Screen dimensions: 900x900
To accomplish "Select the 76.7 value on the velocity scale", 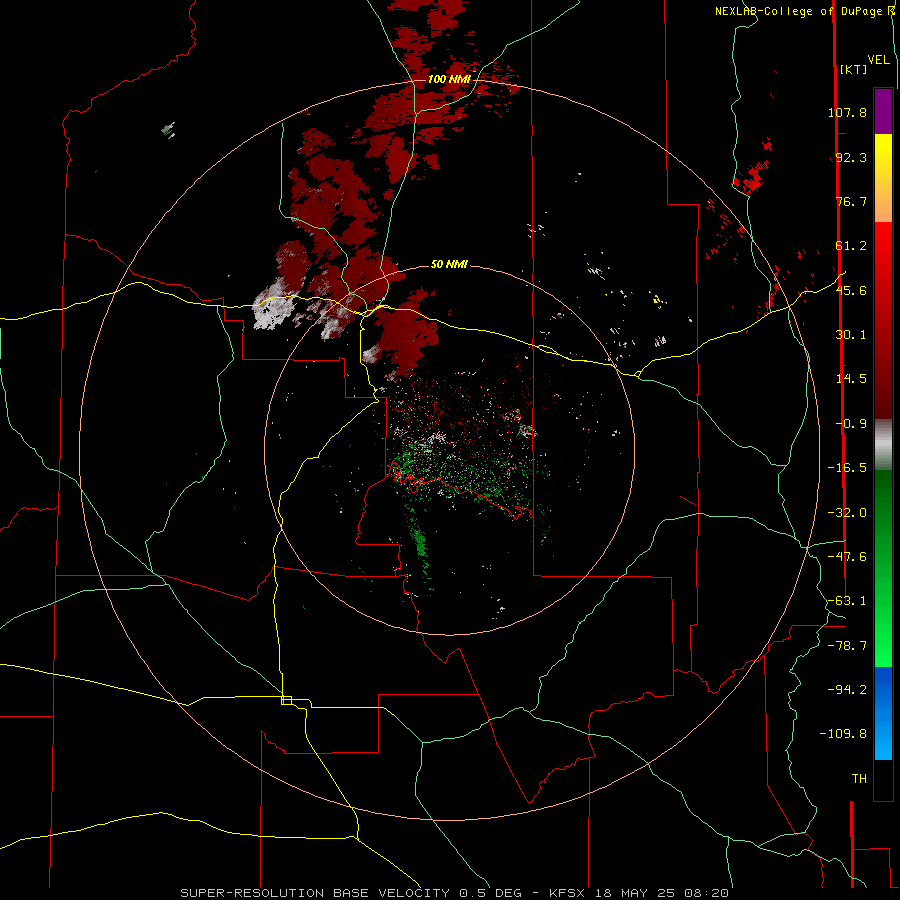I will click(851, 201).
